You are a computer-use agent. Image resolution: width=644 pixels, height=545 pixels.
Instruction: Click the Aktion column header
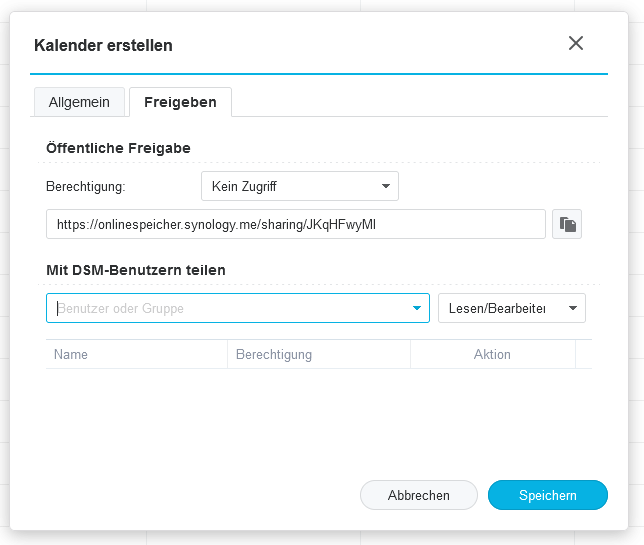[x=493, y=354]
